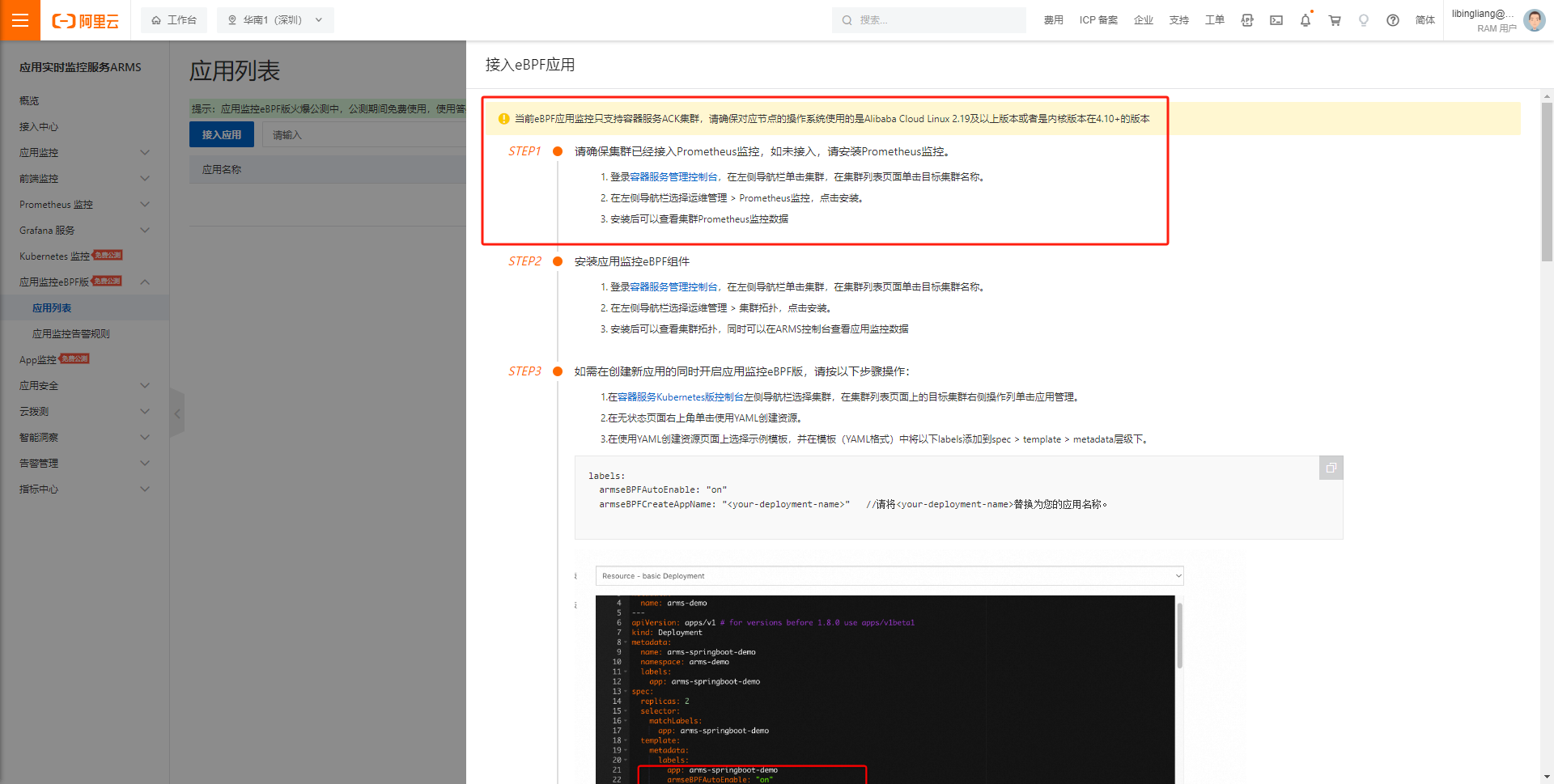
Task: Open the 企业 menu
Action: (1143, 20)
